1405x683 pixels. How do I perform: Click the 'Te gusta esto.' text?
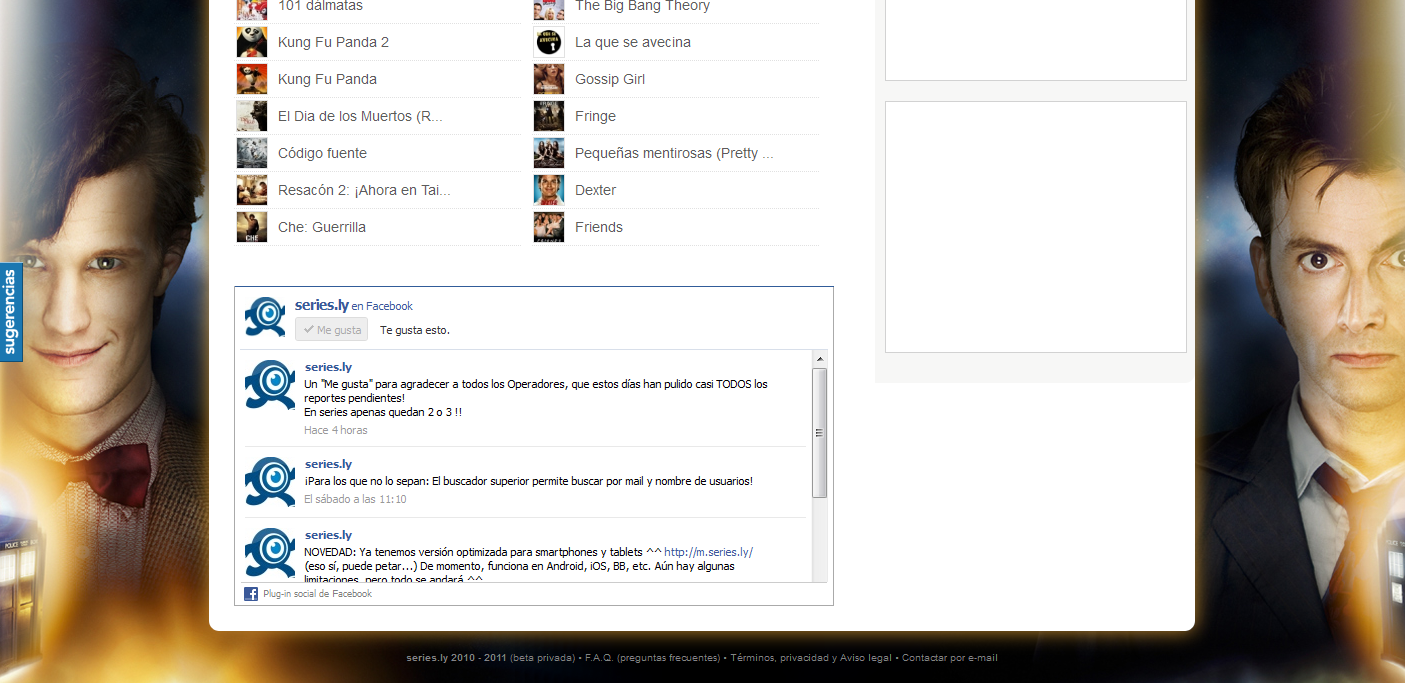click(415, 330)
